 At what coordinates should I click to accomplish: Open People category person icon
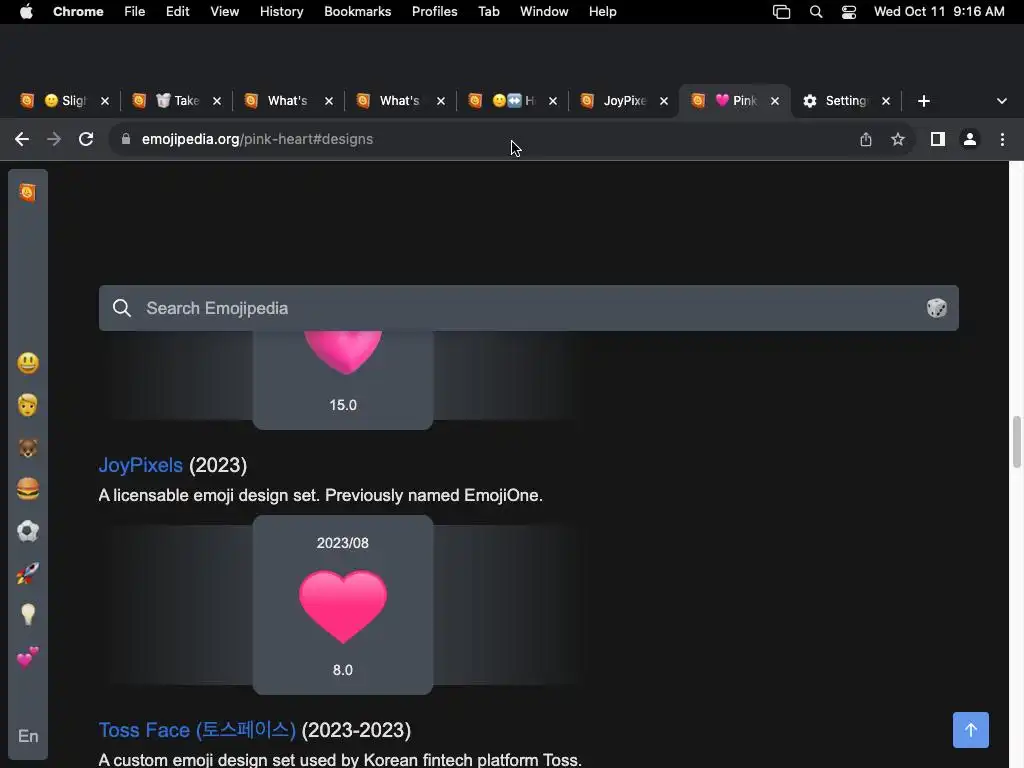click(x=27, y=405)
